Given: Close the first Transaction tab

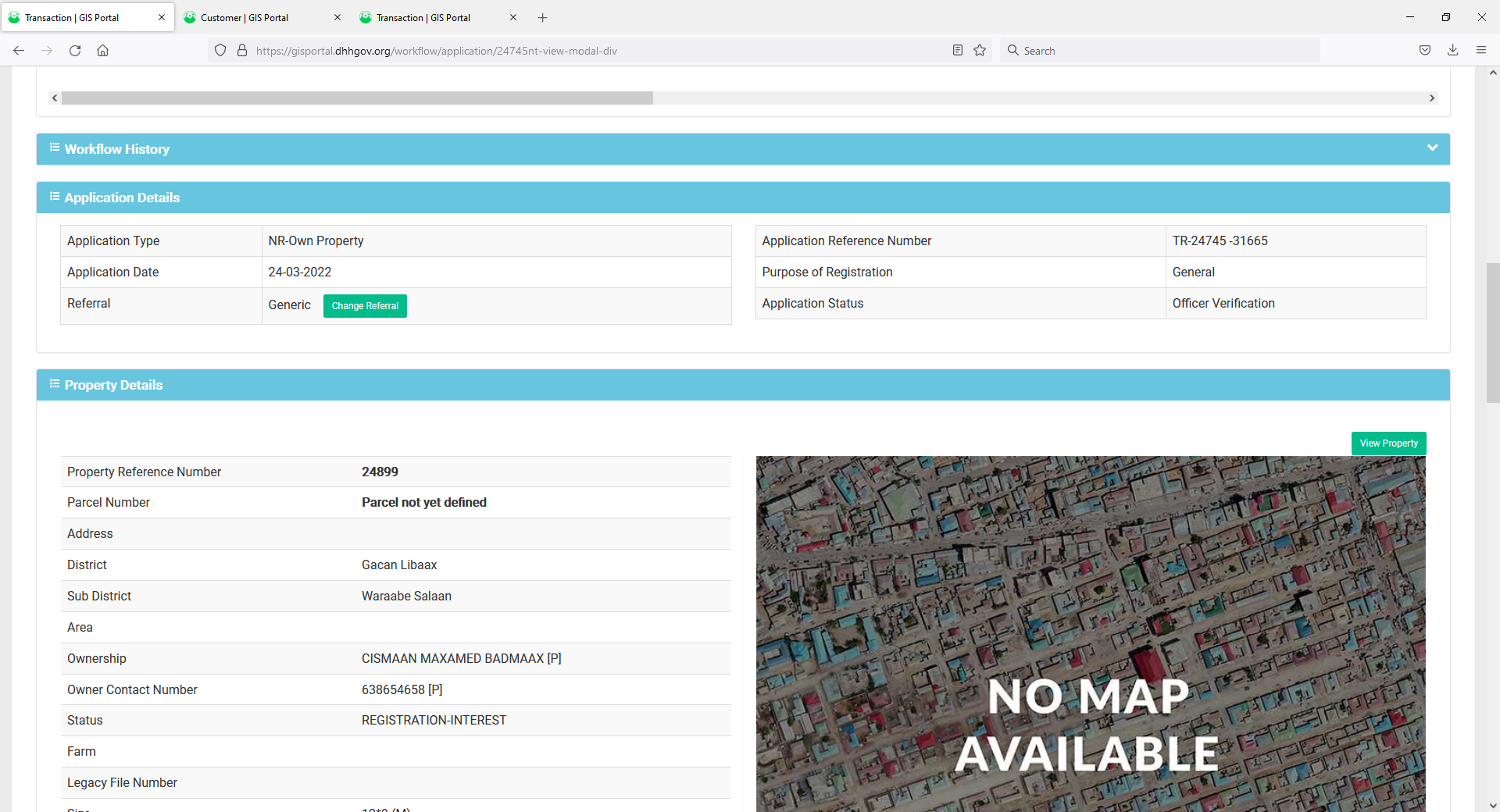Looking at the screenshot, I should coord(162,17).
